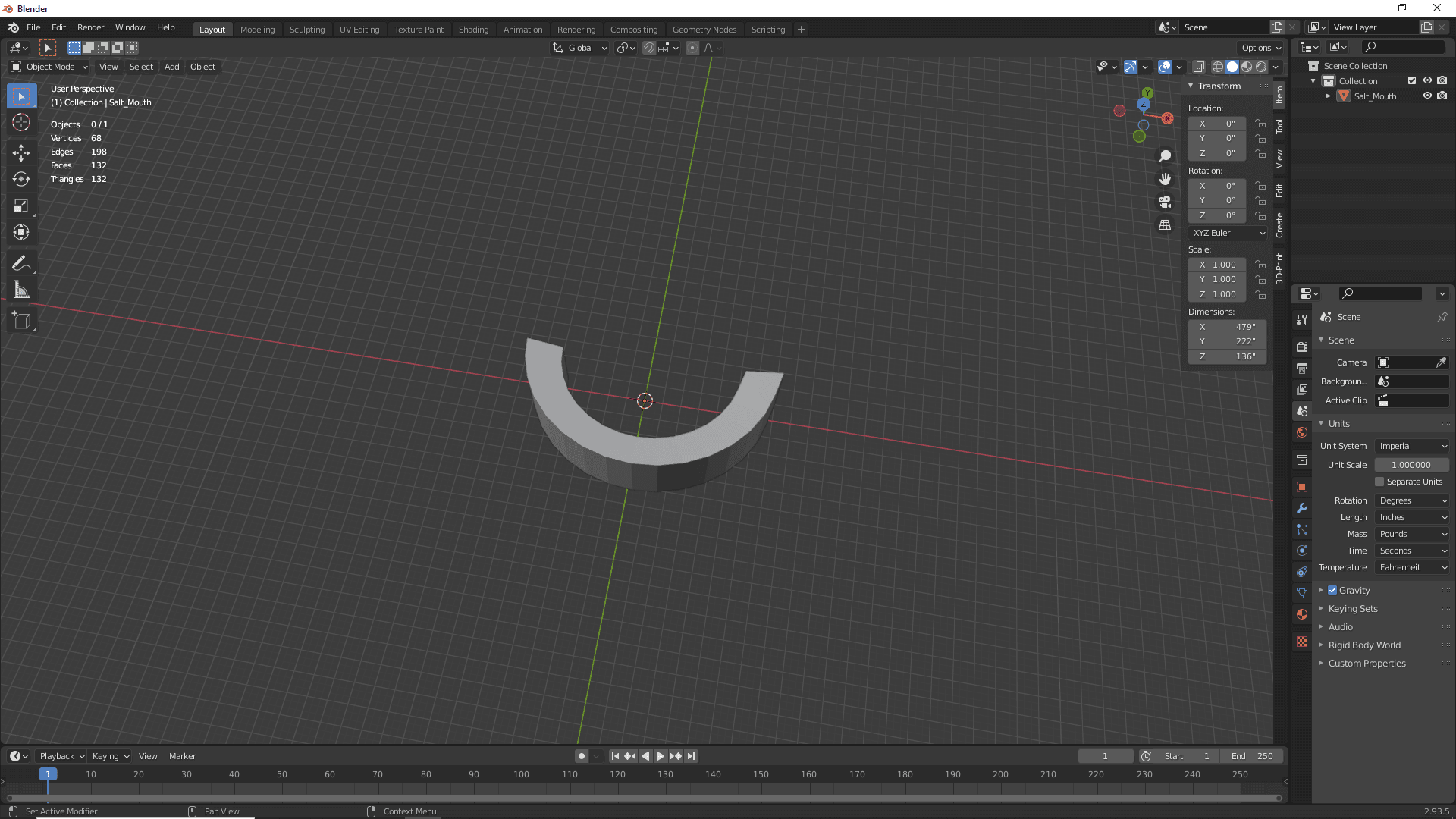
Task: Select the Cursor tool in toolbar
Action: pos(21,122)
